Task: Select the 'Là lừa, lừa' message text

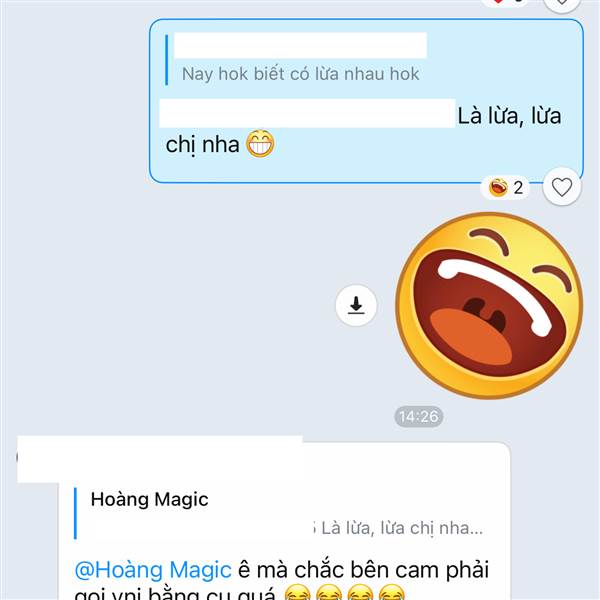Action: 509,116
